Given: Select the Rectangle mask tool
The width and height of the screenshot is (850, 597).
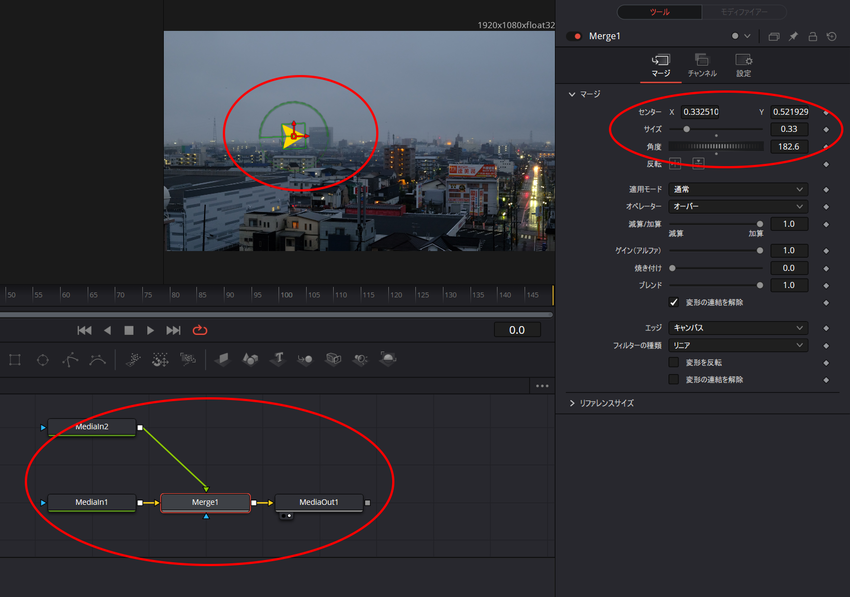Looking at the screenshot, I should click(15, 360).
